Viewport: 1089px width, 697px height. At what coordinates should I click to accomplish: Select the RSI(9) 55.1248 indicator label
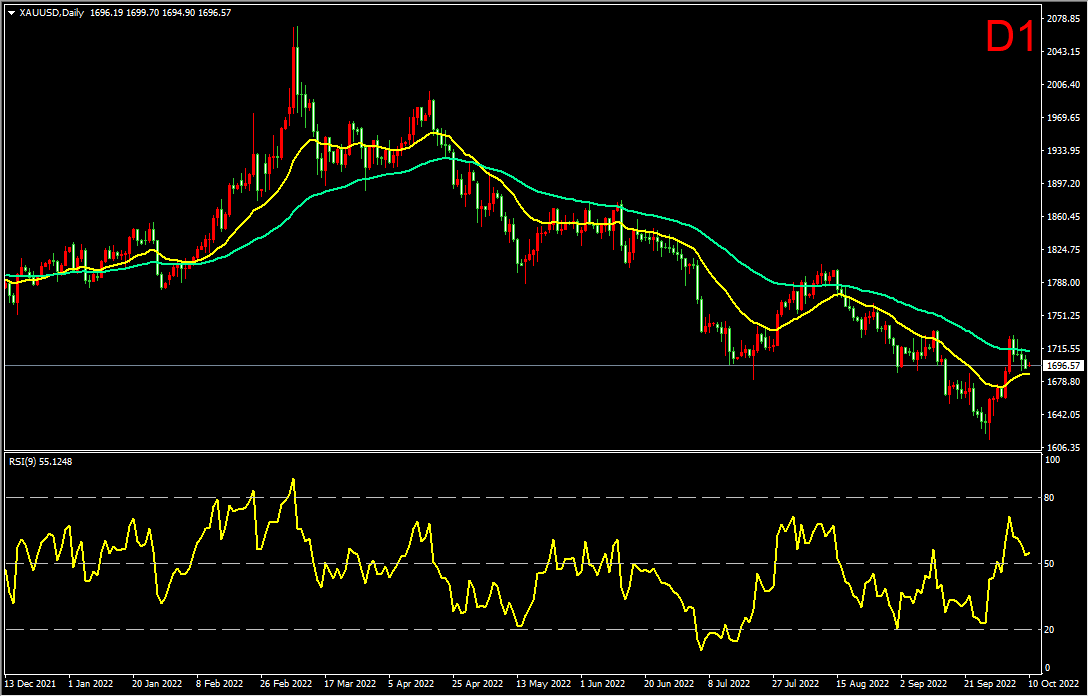click(40, 461)
